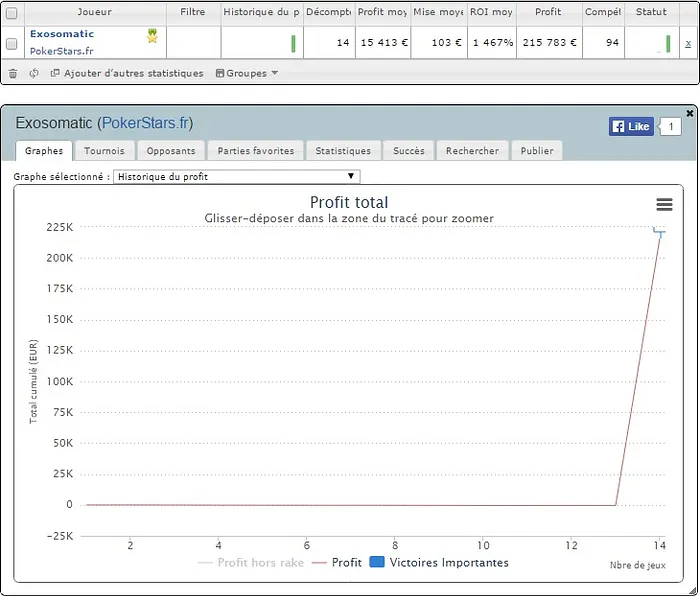Click the green status bar indicator
The height and width of the screenshot is (596, 700).
[668, 44]
